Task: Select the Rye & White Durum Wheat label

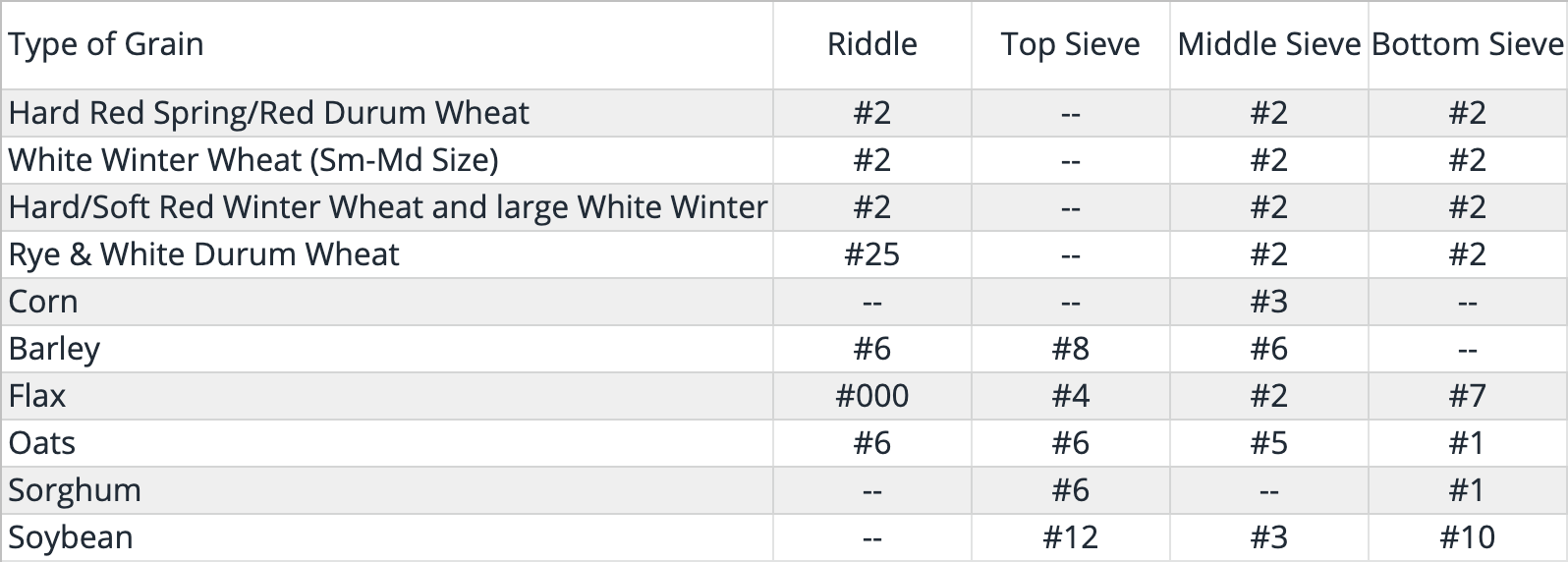Action: pyautogui.click(x=203, y=254)
